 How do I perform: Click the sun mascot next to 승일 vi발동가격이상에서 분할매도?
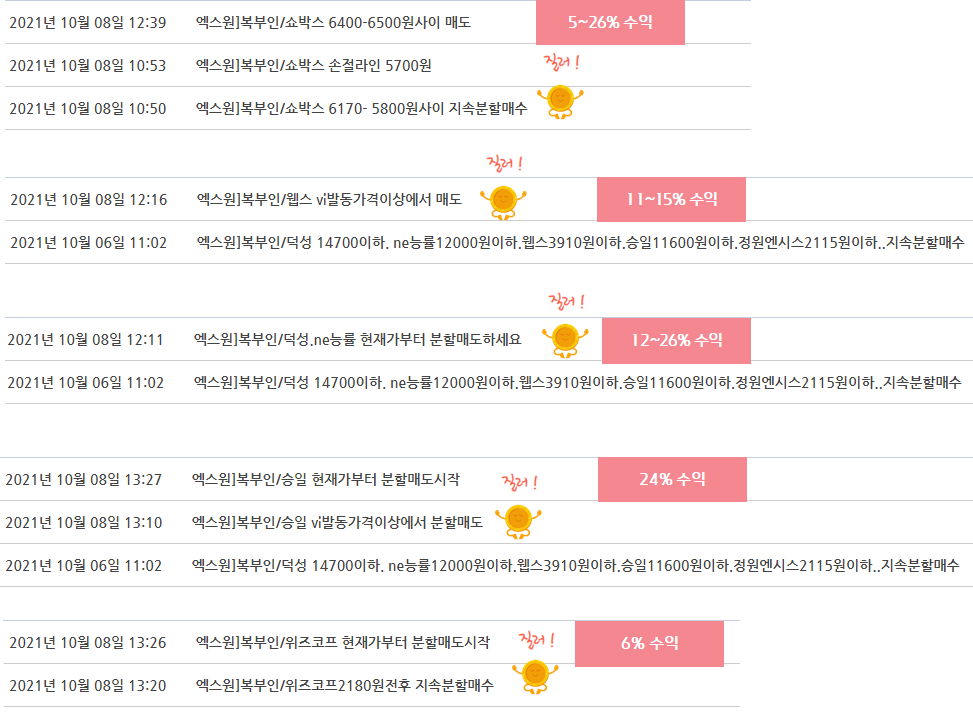click(518, 522)
